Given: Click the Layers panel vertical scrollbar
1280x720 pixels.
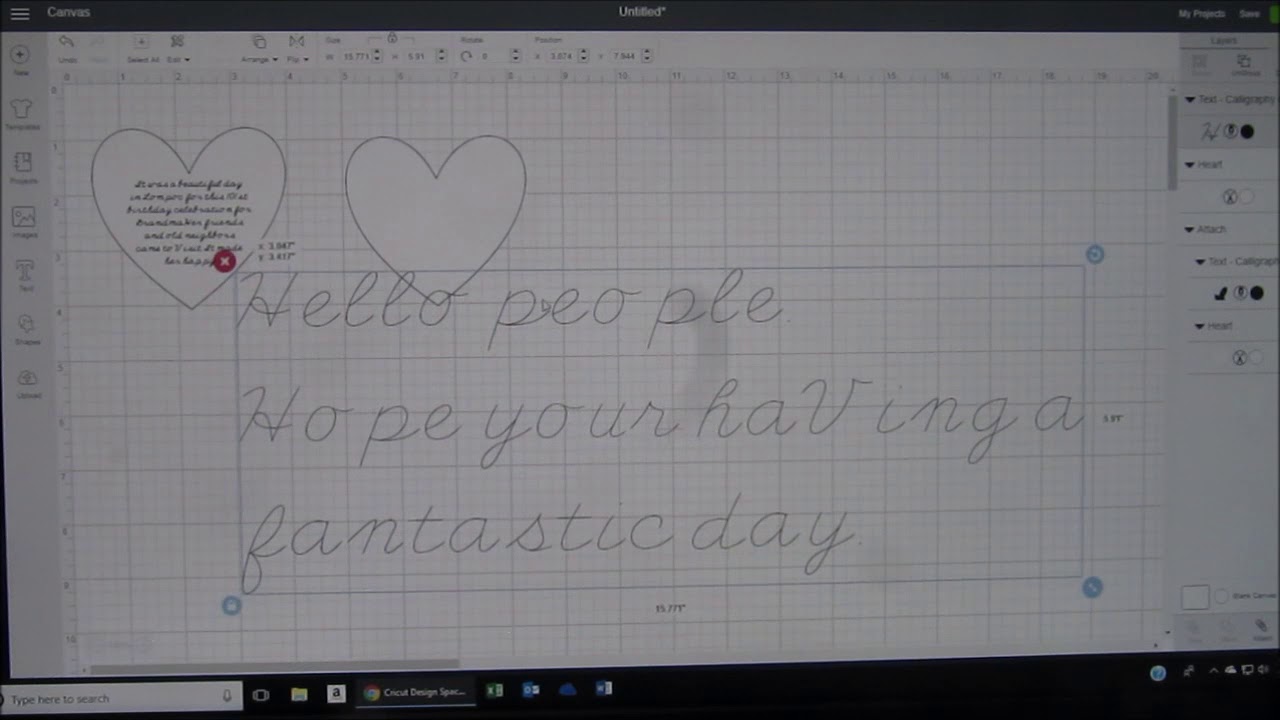Looking at the screenshot, I should [x=1171, y=140].
